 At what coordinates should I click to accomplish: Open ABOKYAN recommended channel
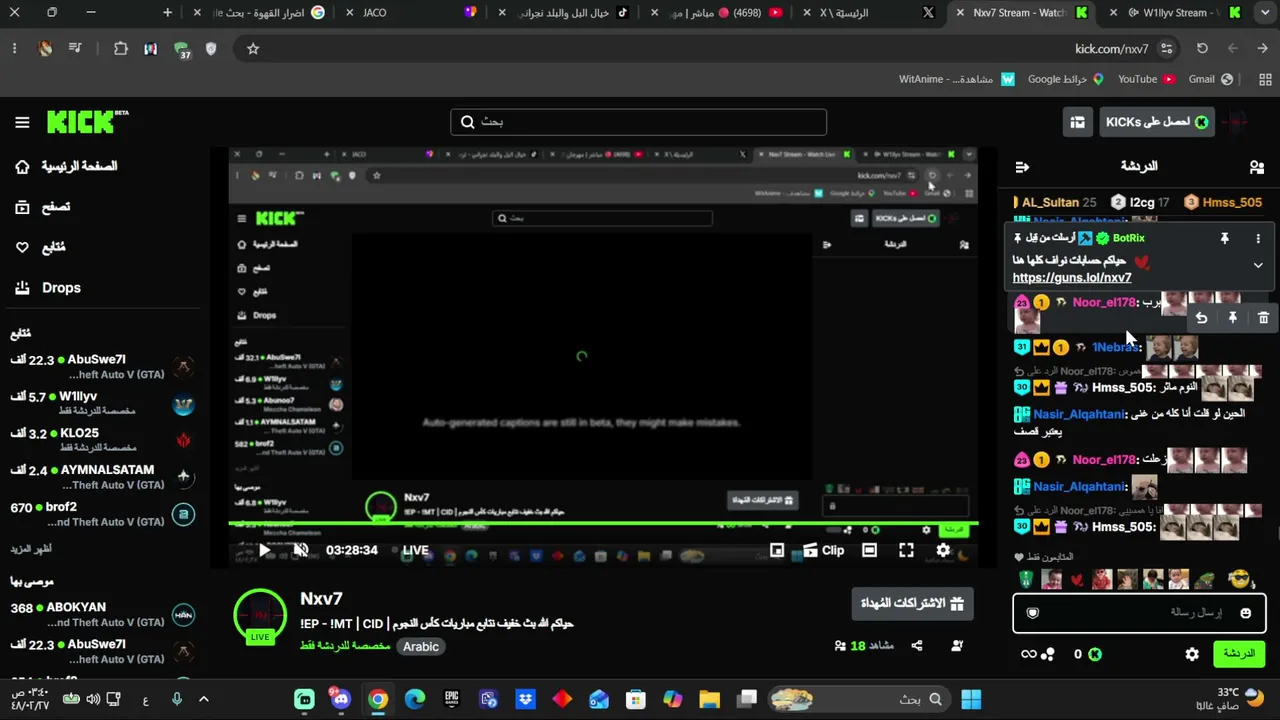click(x=102, y=614)
